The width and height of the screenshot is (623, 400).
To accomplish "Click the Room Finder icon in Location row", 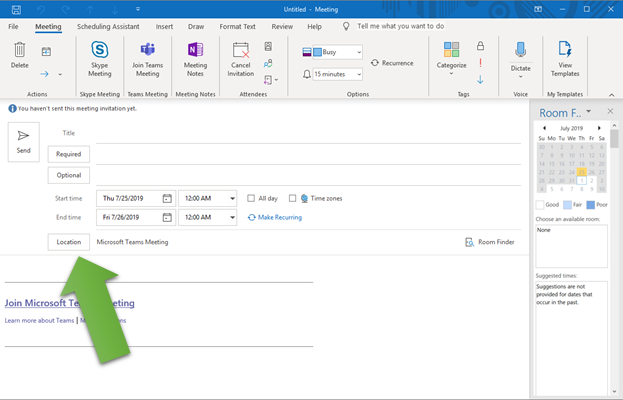I will (469, 242).
